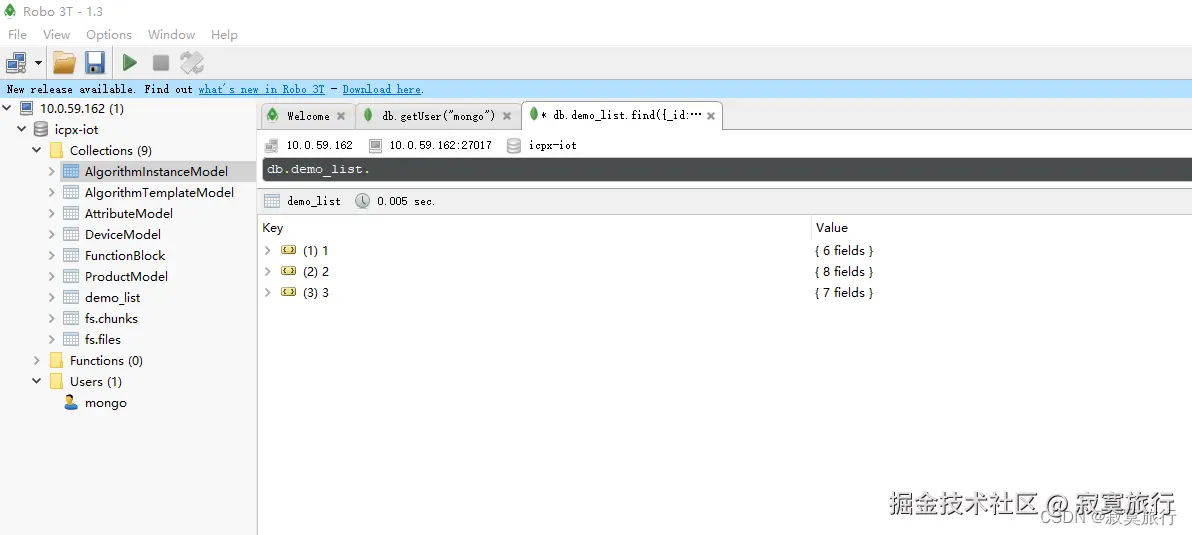Viewport: 1192px width, 535px height.
Task: Click the 10.0.59.162:27017 address label
Action: click(x=440, y=145)
